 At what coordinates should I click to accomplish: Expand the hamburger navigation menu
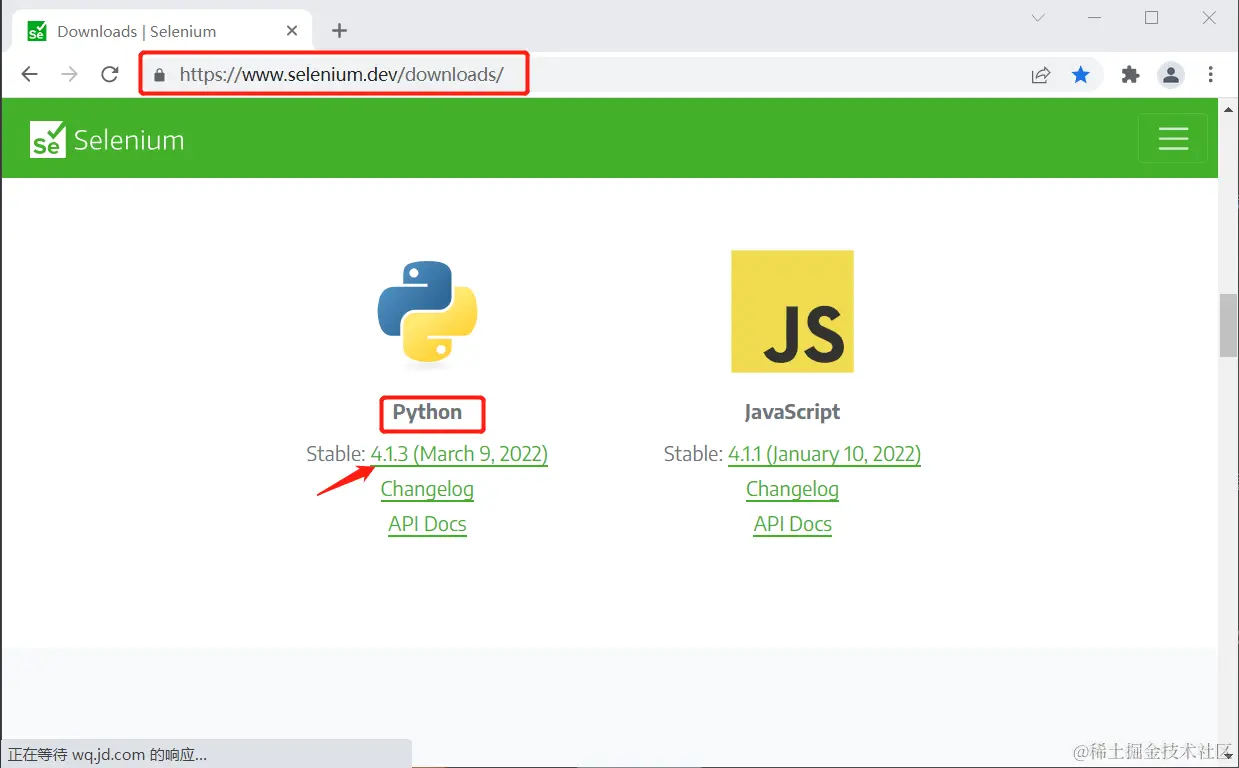click(1173, 138)
